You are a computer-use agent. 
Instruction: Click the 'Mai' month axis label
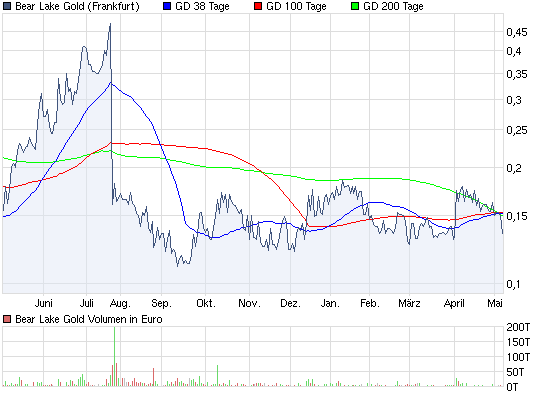[495, 303]
